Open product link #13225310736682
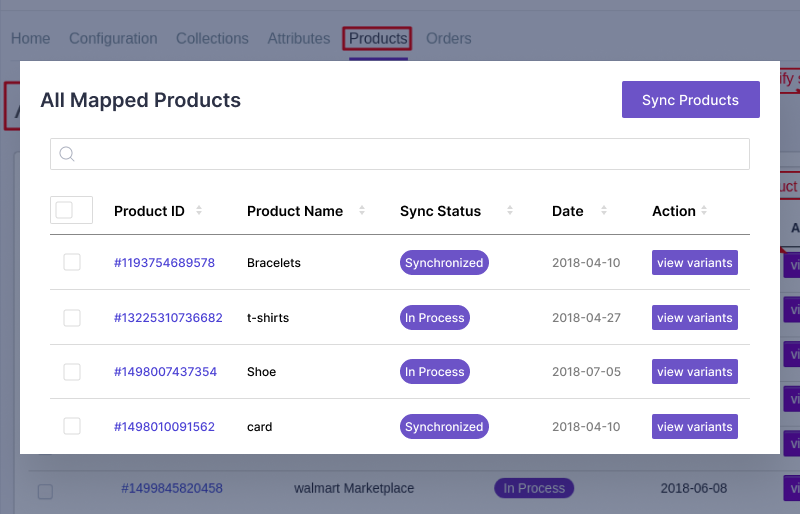Viewport: 800px width, 514px height. pos(168,318)
